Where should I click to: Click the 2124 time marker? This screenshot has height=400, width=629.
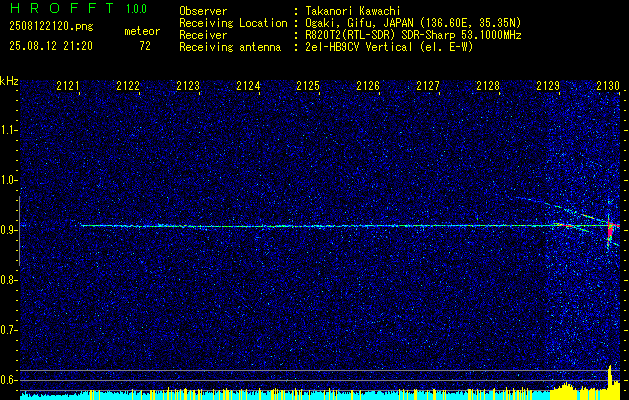coord(248,86)
